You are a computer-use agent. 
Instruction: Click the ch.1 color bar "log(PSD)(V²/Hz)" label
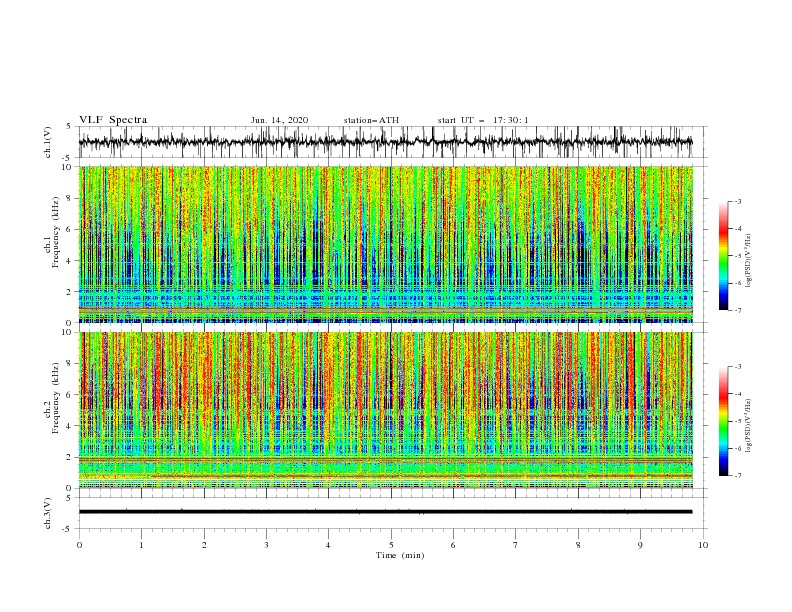[749, 261]
